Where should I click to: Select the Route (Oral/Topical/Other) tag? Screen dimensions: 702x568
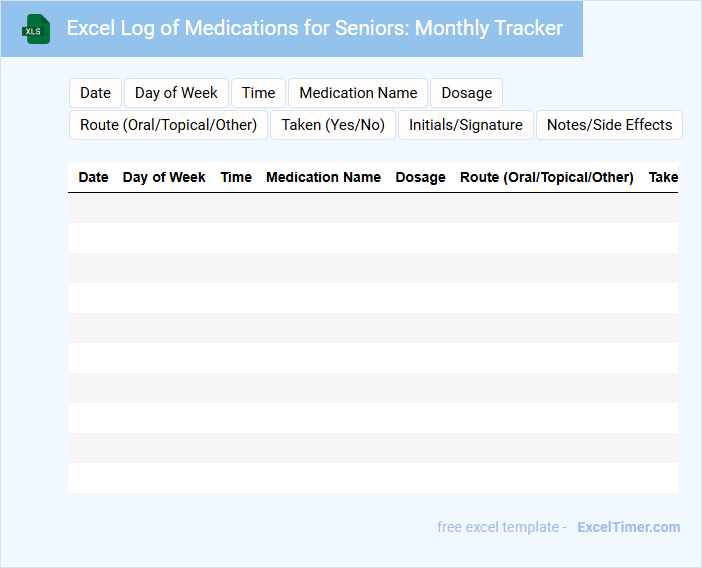coord(168,125)
